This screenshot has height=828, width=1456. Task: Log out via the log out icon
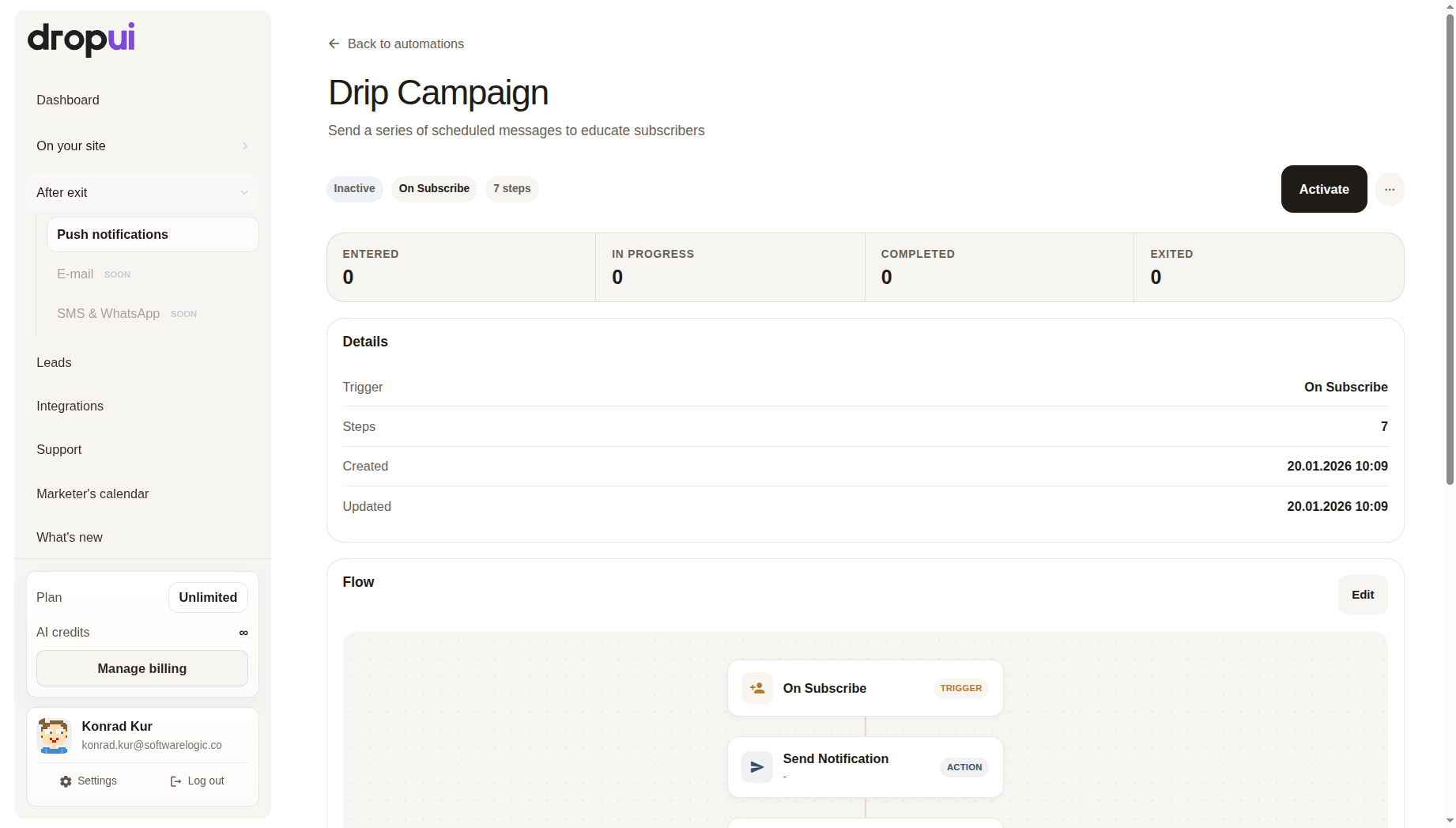click(175, 781)
